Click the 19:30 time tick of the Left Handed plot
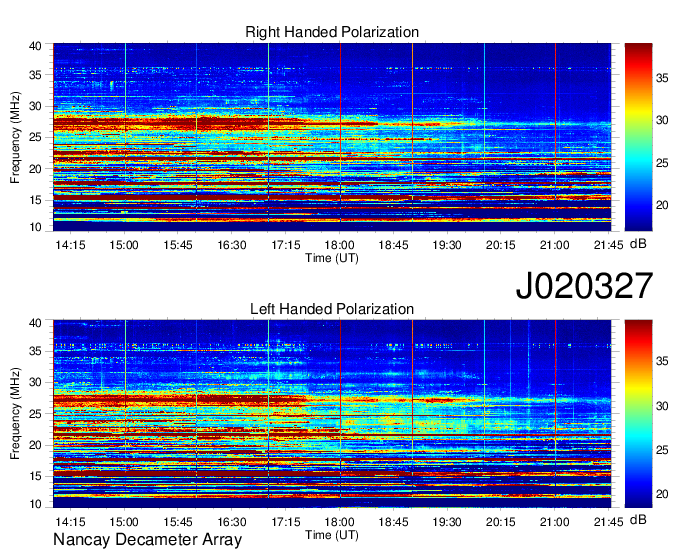The height and width of the screenshot is (552, 680). (x=447, y=522)
